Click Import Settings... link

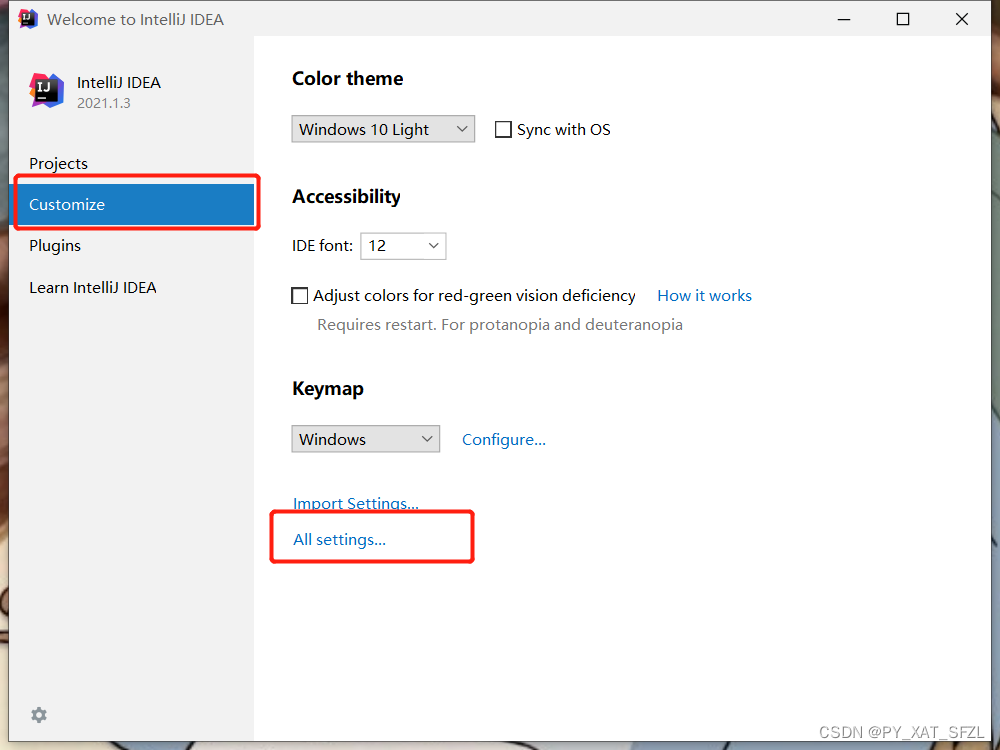click(355, 503)
